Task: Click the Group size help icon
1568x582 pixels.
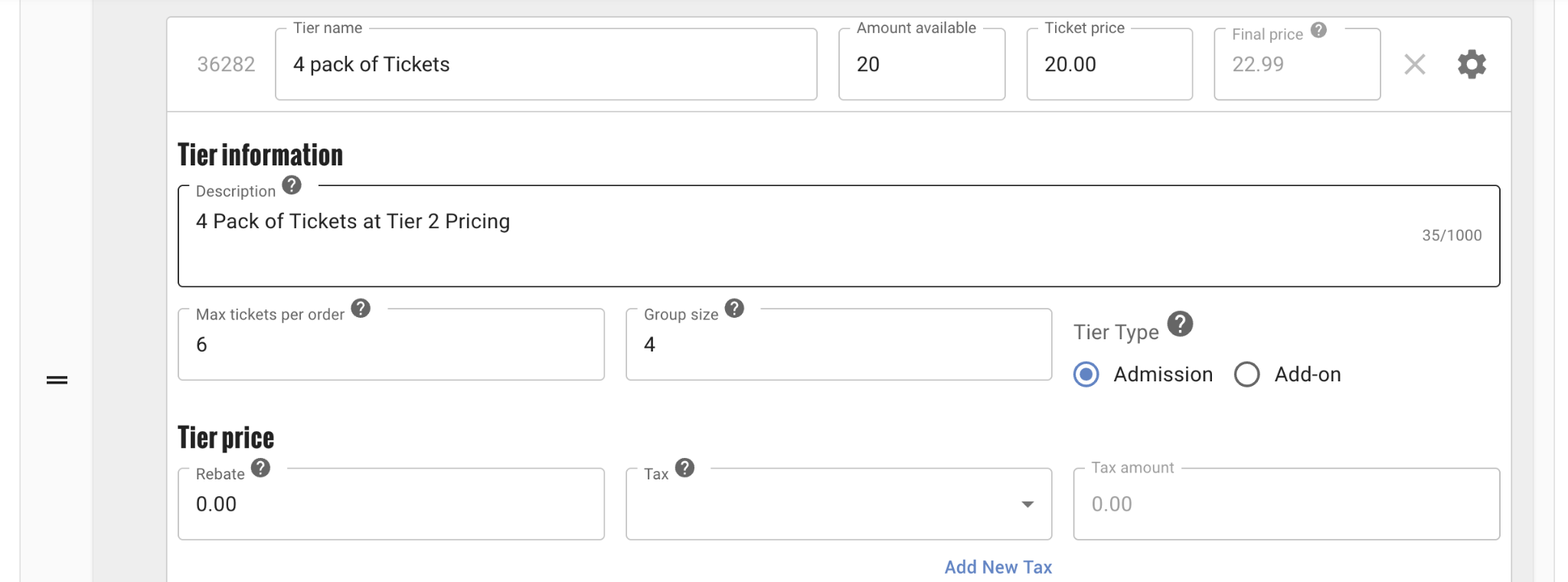Action: click(x=734, y=309)
